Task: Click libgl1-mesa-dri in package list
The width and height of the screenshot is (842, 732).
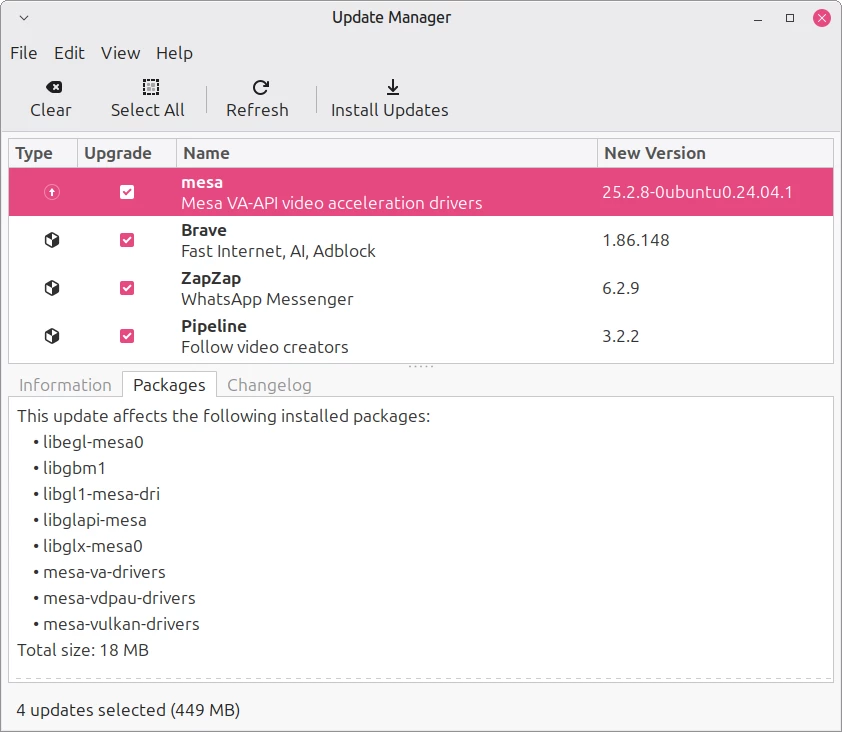Action: 101,494
